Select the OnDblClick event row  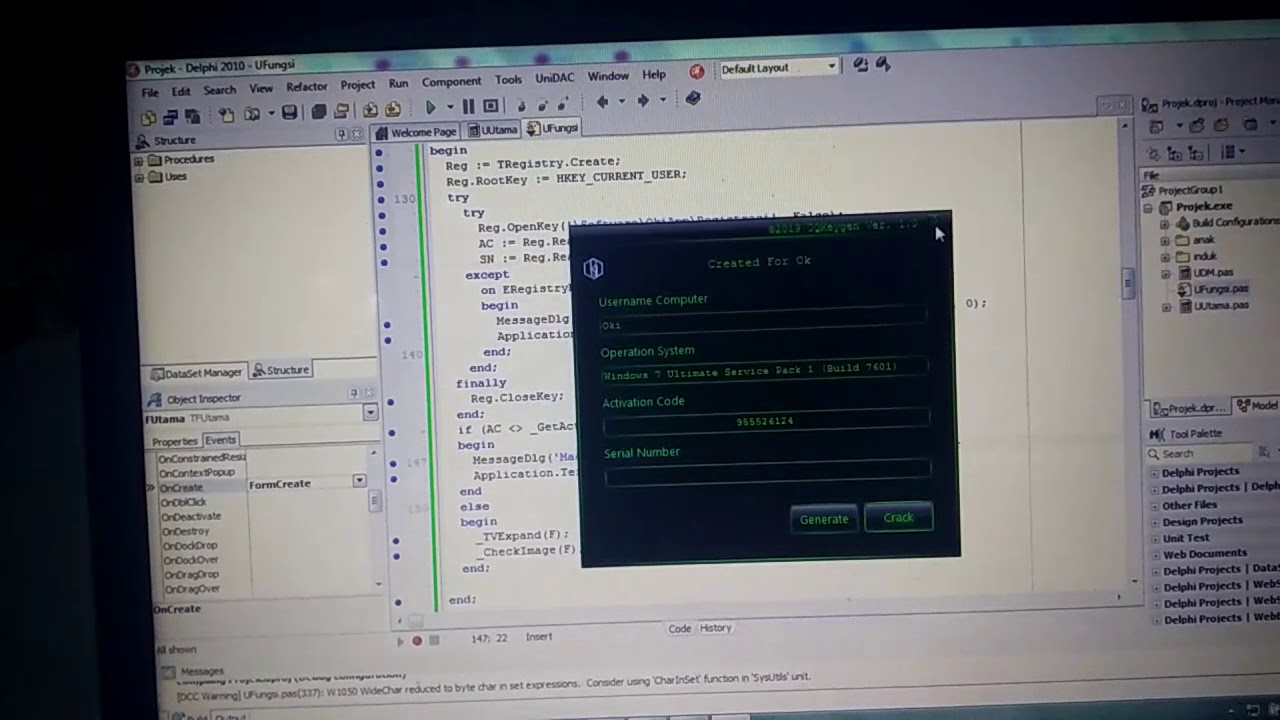[263, 502]
